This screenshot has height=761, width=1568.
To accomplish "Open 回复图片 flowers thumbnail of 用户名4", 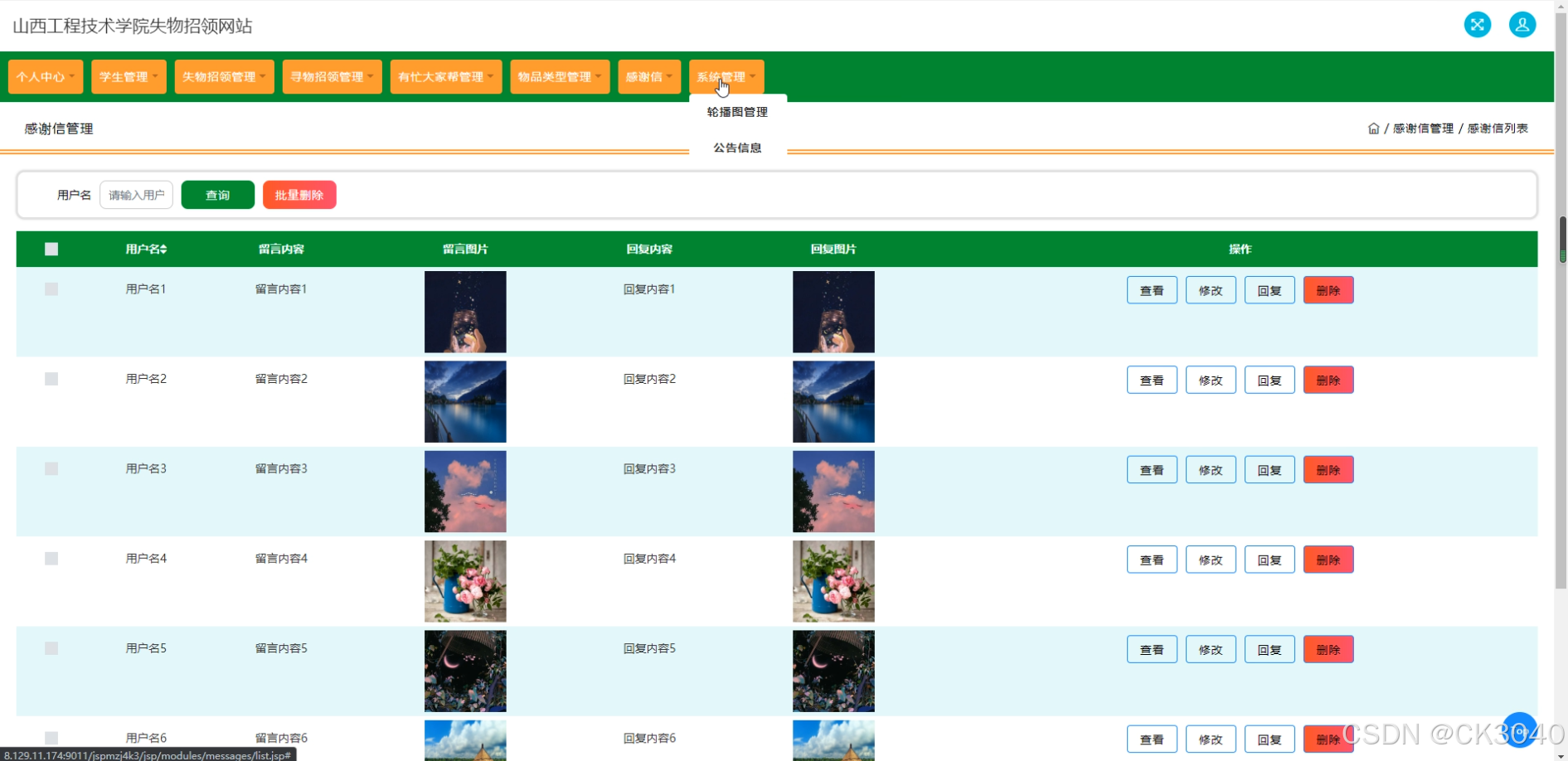I will (833, 581).
